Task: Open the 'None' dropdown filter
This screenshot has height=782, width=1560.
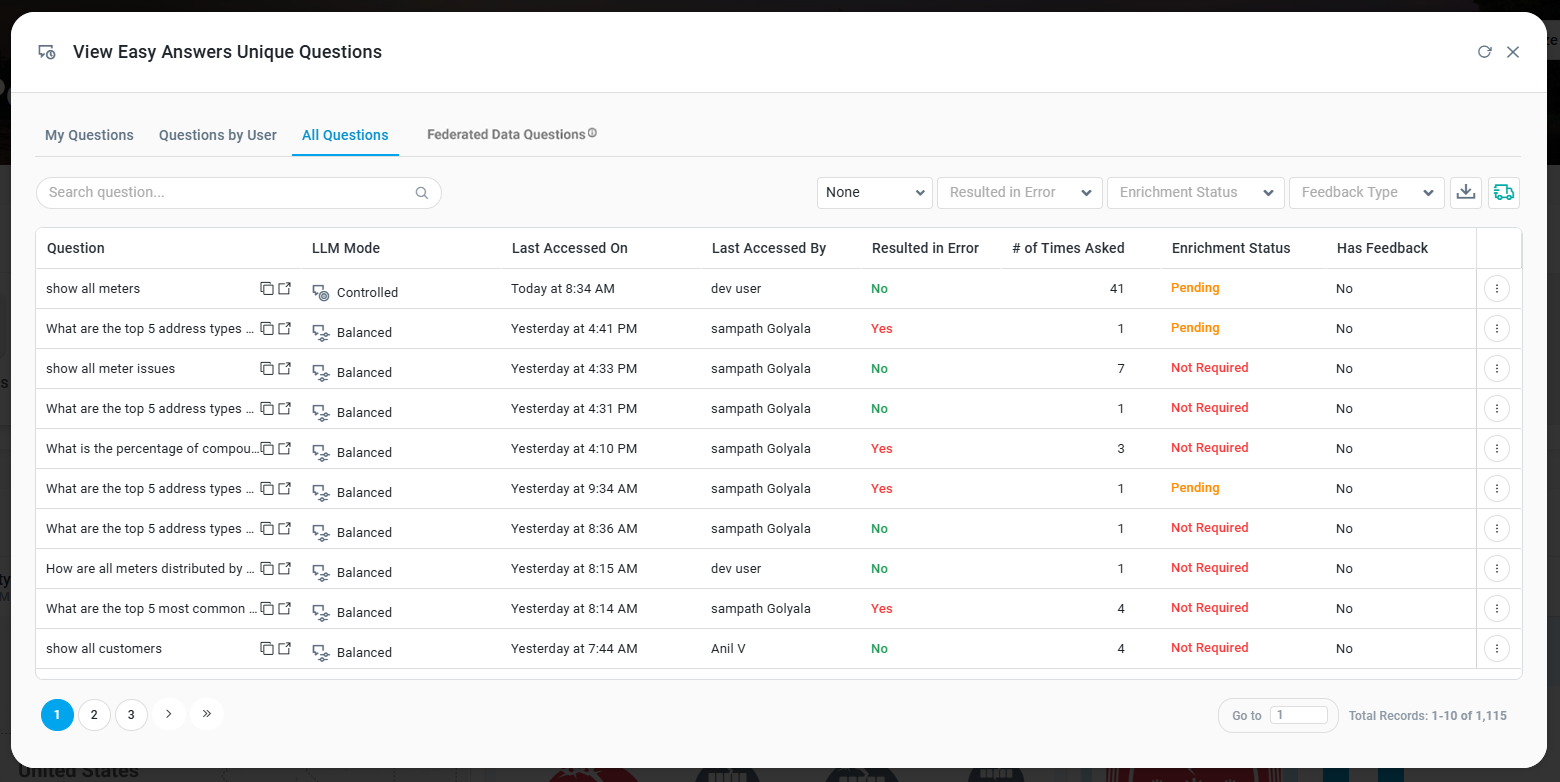Action: [874, 192]
